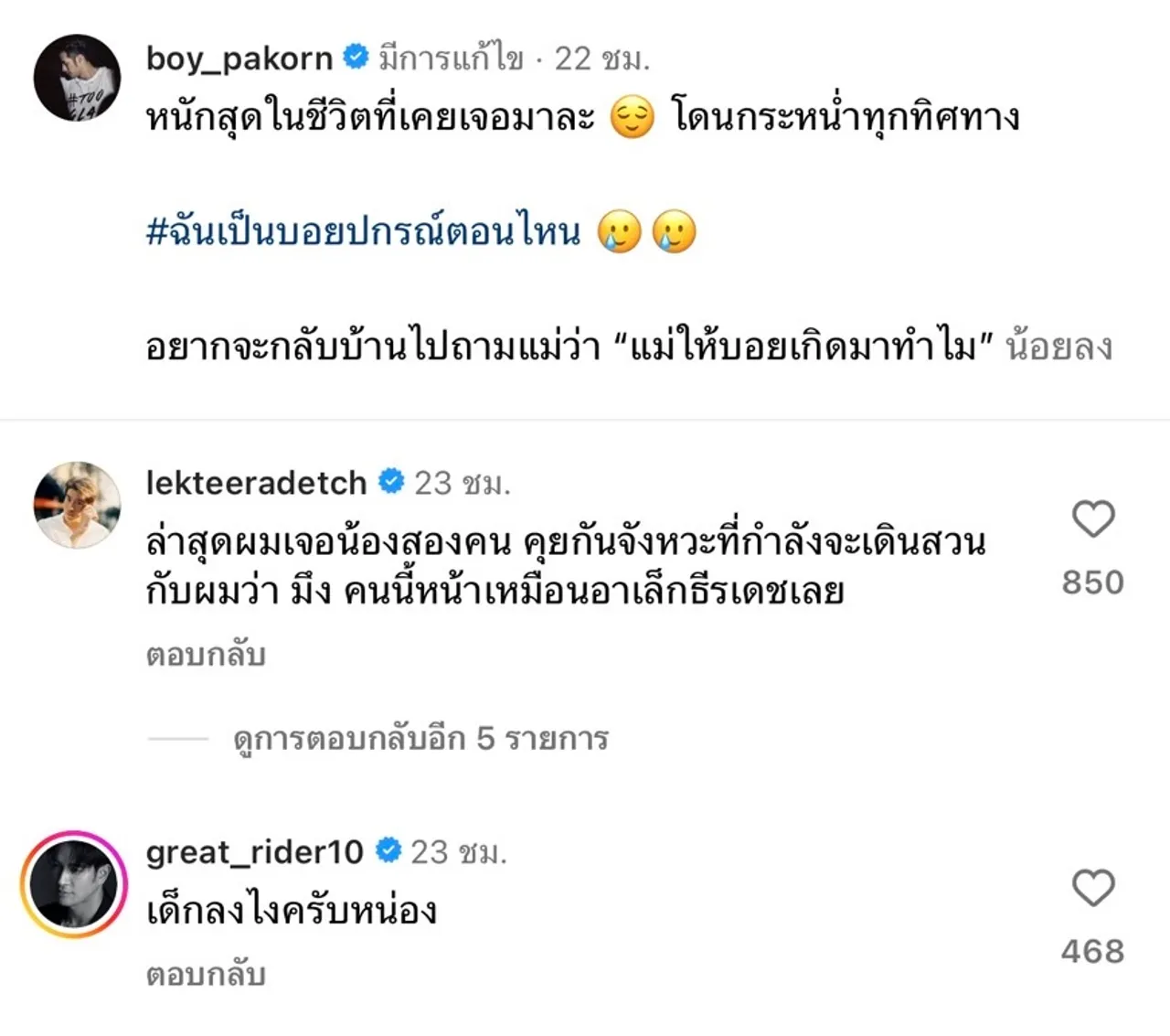The image size is (1170, 1036).
Task: Open boy_pakorn's profile picture thumbnail
Action: [x=78, y=78]
